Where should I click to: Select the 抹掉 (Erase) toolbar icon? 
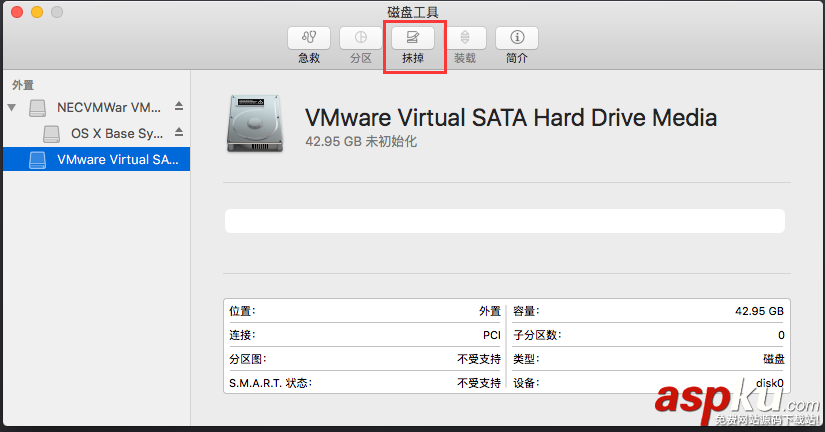(x=413, y=38)
